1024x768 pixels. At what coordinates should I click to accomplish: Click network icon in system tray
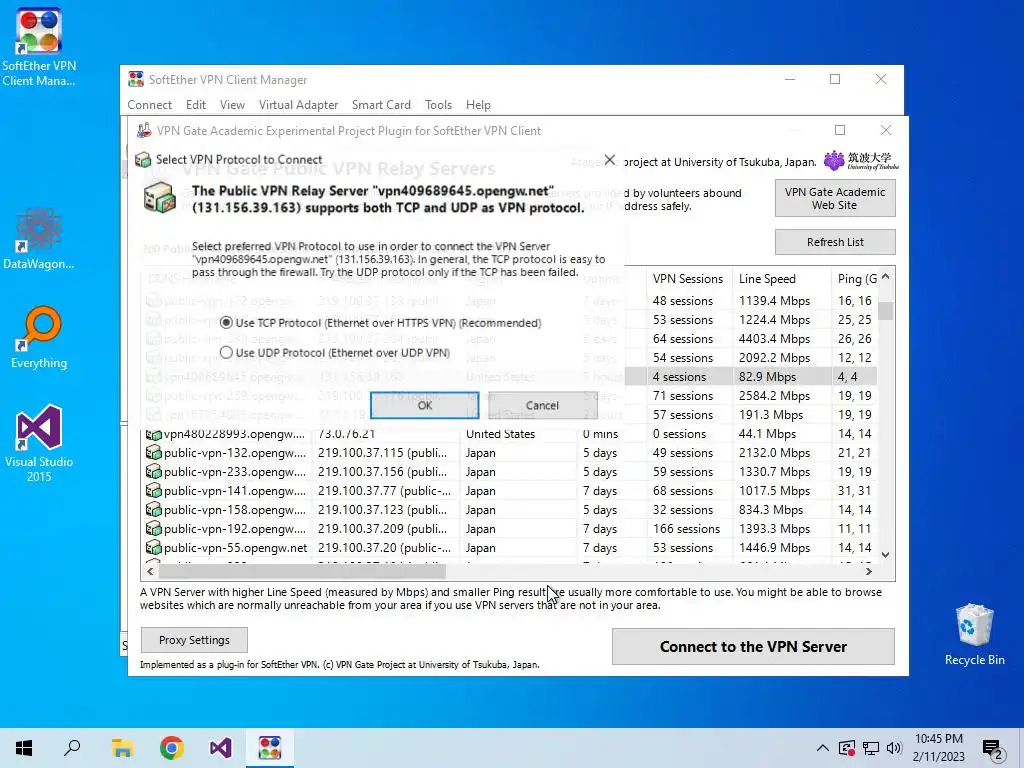click(871, 748)
